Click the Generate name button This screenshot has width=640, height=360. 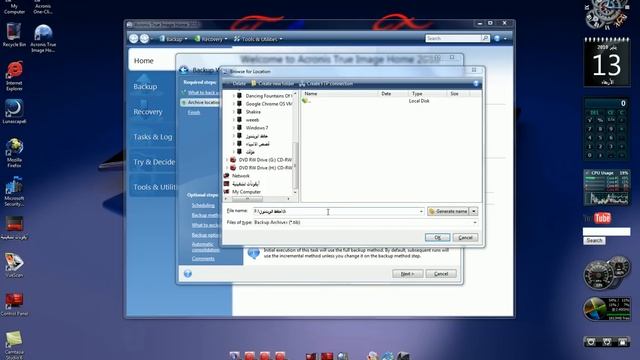tap(449, 211)
